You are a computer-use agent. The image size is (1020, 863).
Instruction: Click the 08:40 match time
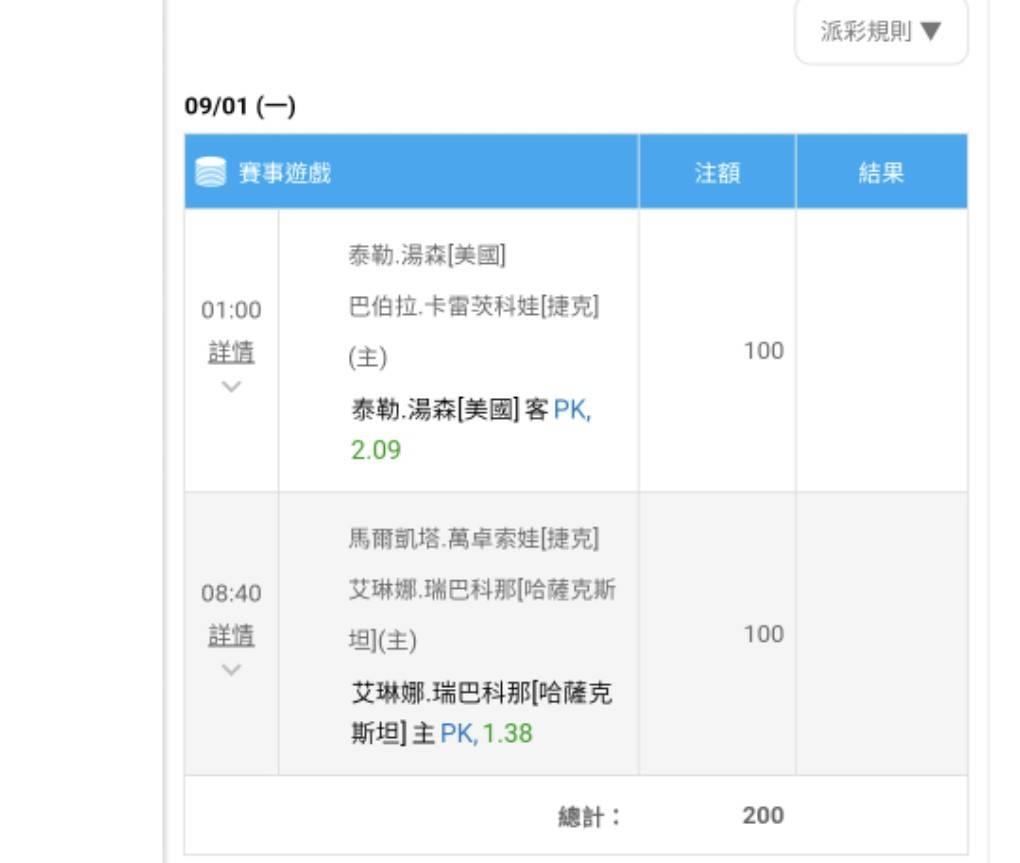coord(231,594)
